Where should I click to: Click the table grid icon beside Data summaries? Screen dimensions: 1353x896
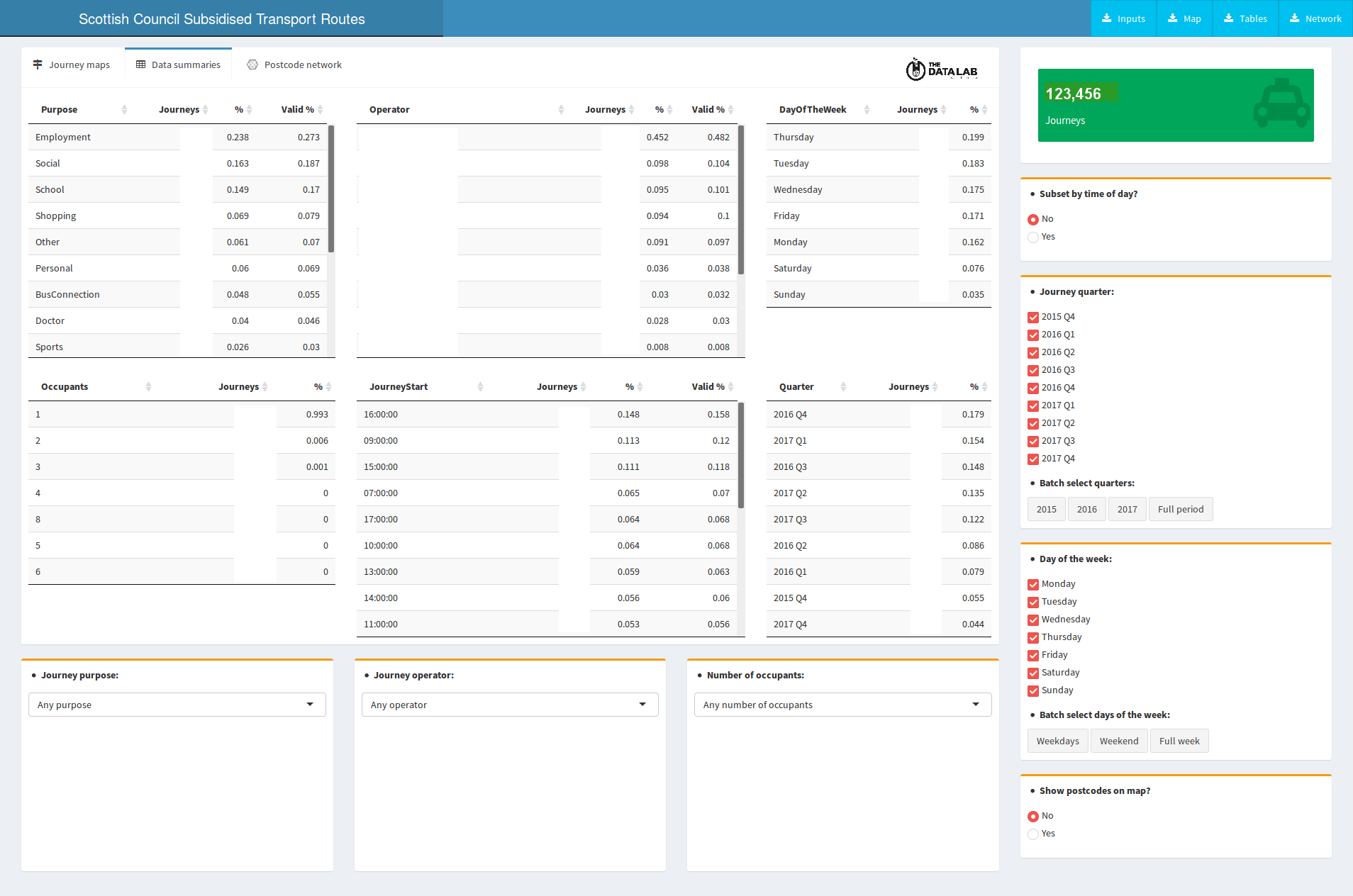[140, 65]
